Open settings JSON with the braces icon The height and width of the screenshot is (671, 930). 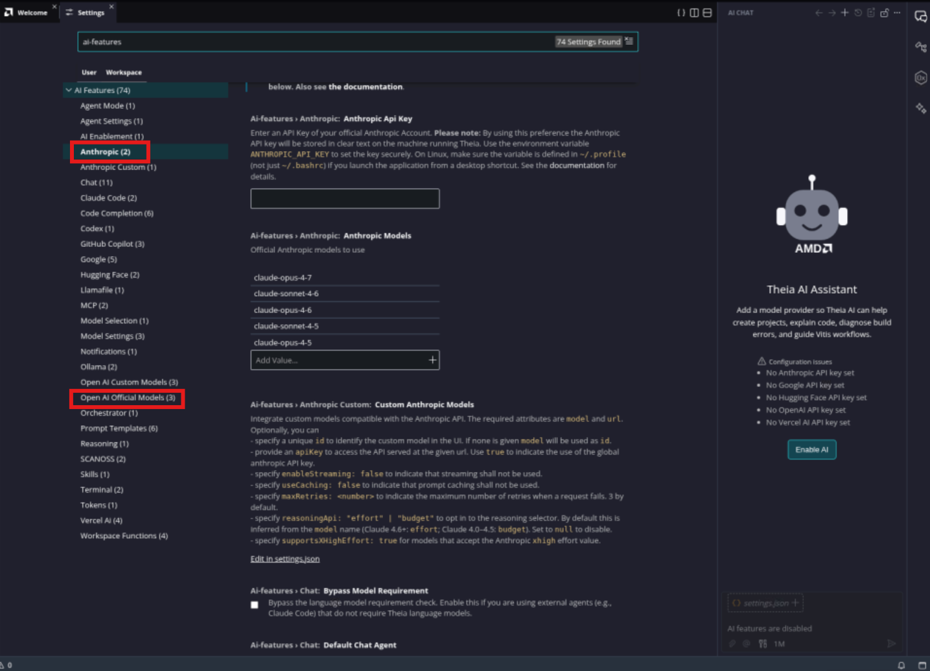click(681, 12)
